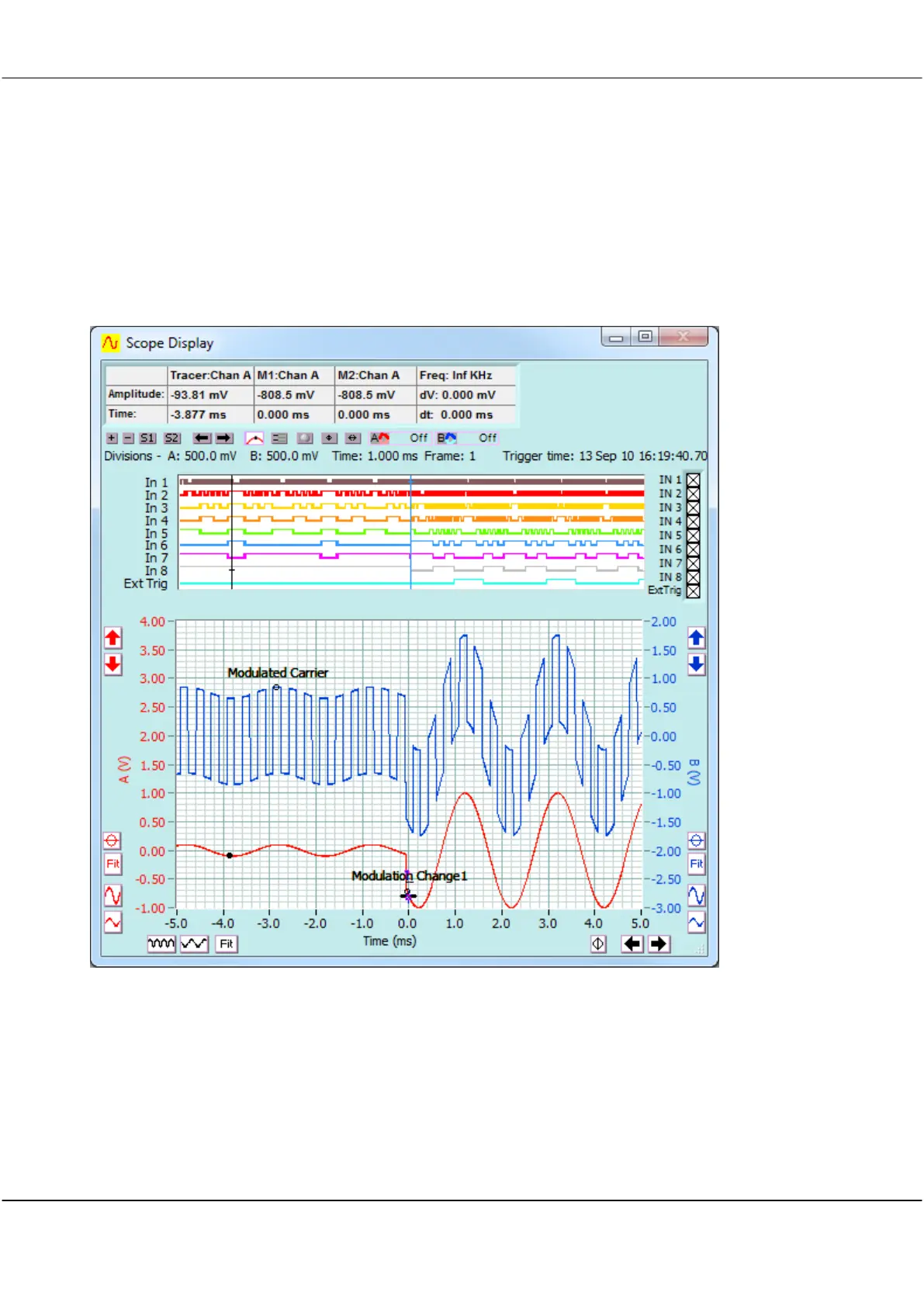Toggle the IN 5 digital input checkbox
Image resolution: width=924 pixels, height=1306 pixels.
(693, 535)
